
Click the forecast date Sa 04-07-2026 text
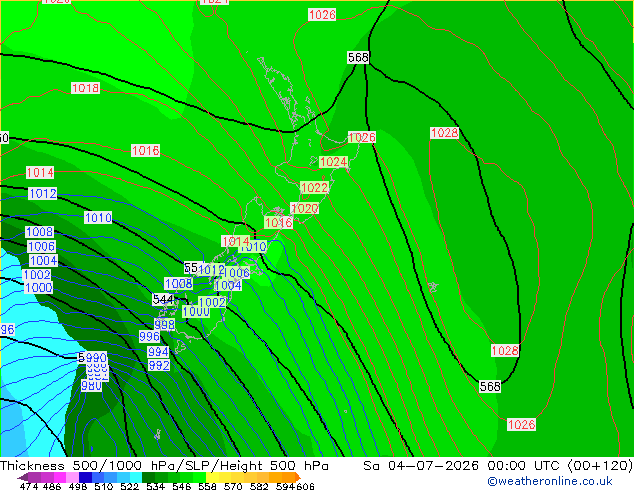[421, 466]
